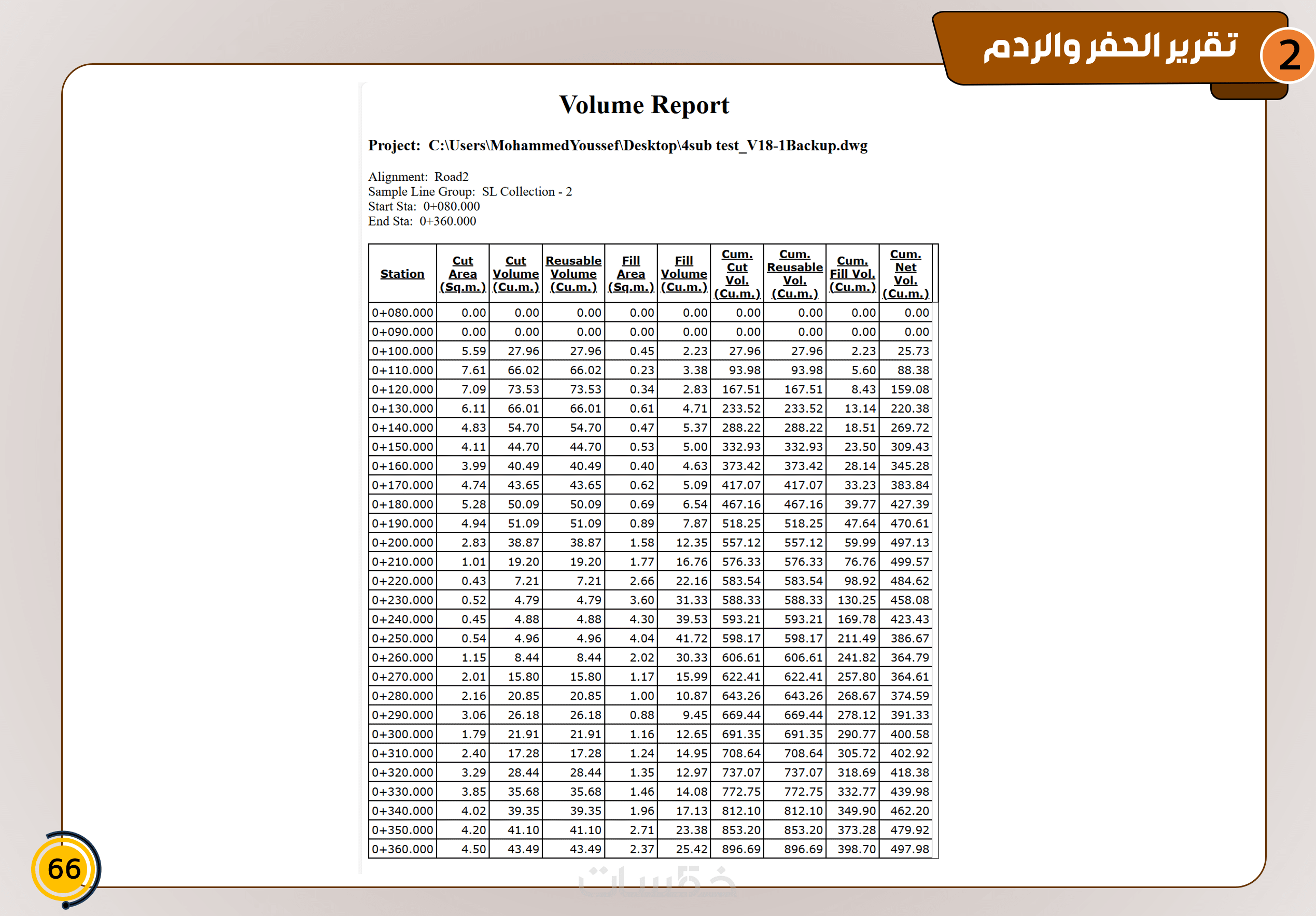Select the Fill Volume column header

click(683, 274)
